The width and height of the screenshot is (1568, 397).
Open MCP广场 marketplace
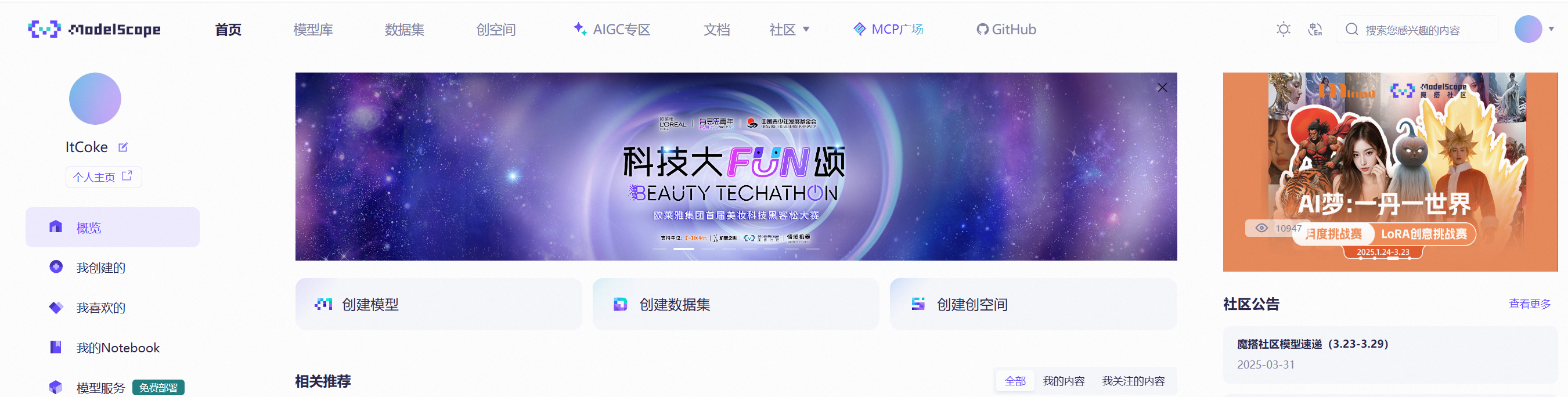888,29
